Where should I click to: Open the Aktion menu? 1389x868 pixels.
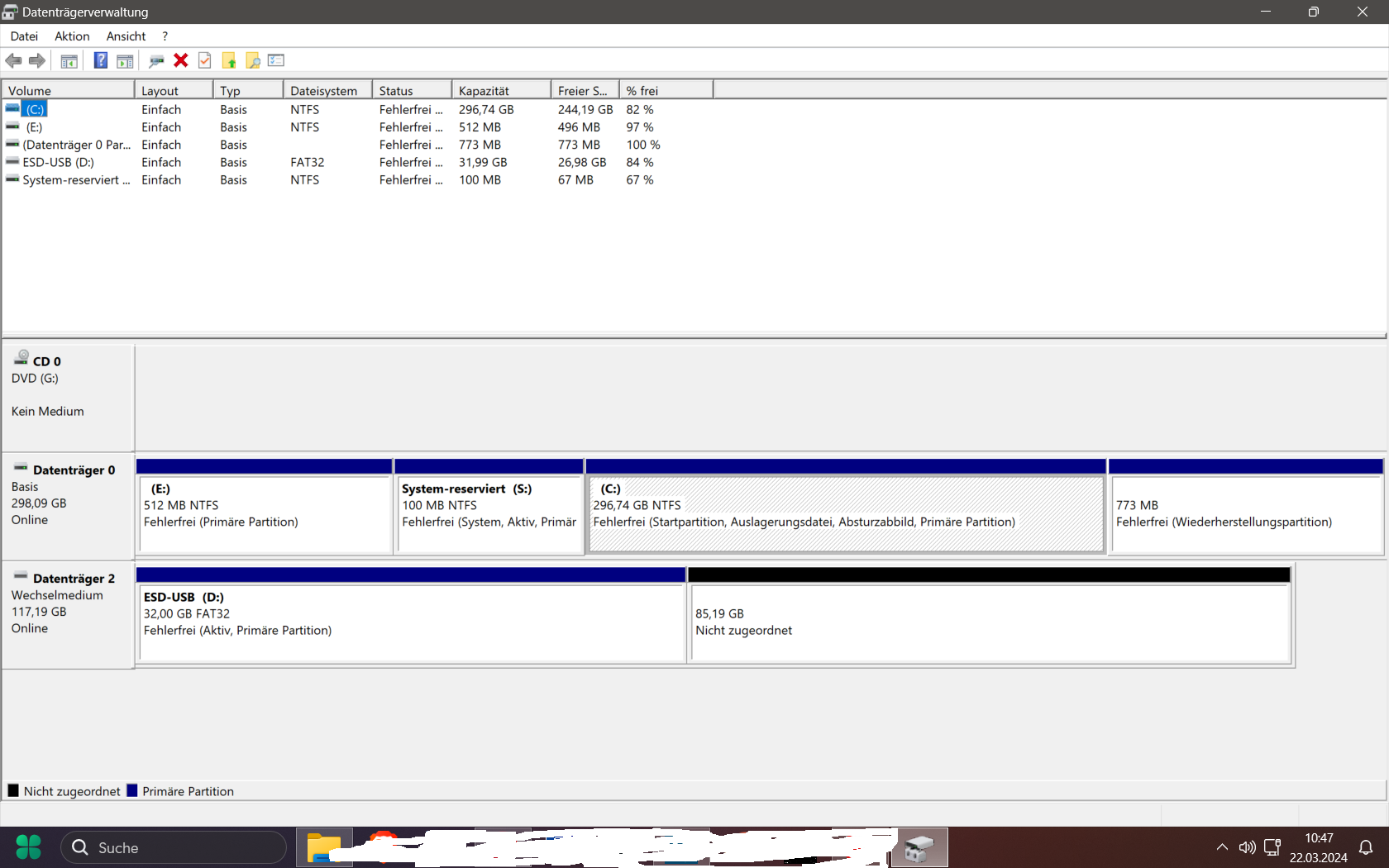coord(72,36)
